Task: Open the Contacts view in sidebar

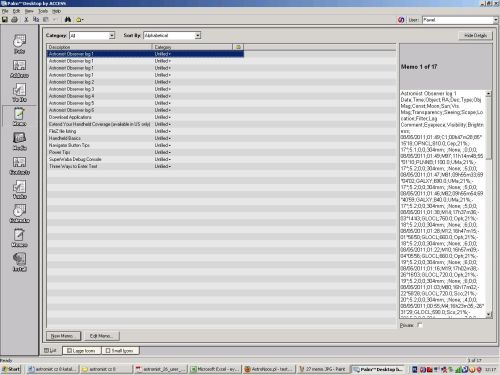Action: [x=19, y=165]
